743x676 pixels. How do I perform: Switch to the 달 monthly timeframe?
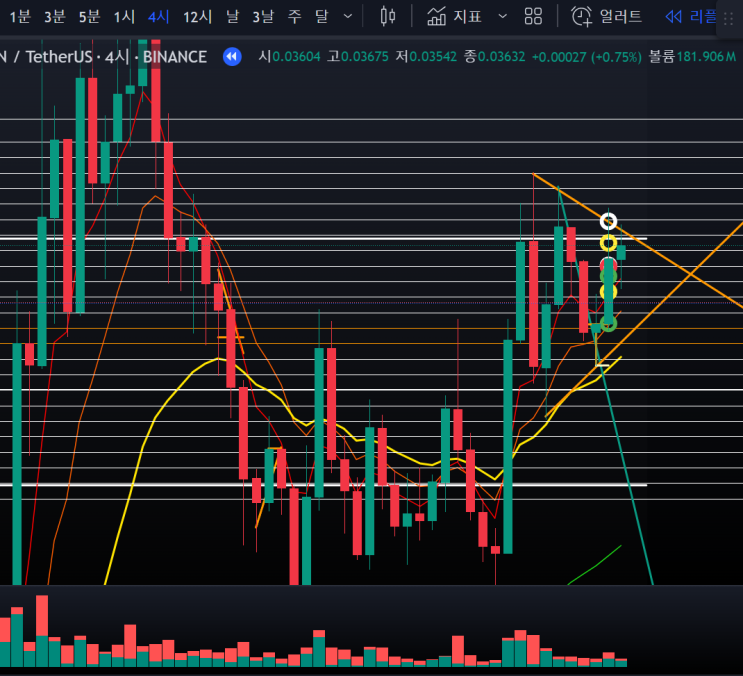pos(322,17)
